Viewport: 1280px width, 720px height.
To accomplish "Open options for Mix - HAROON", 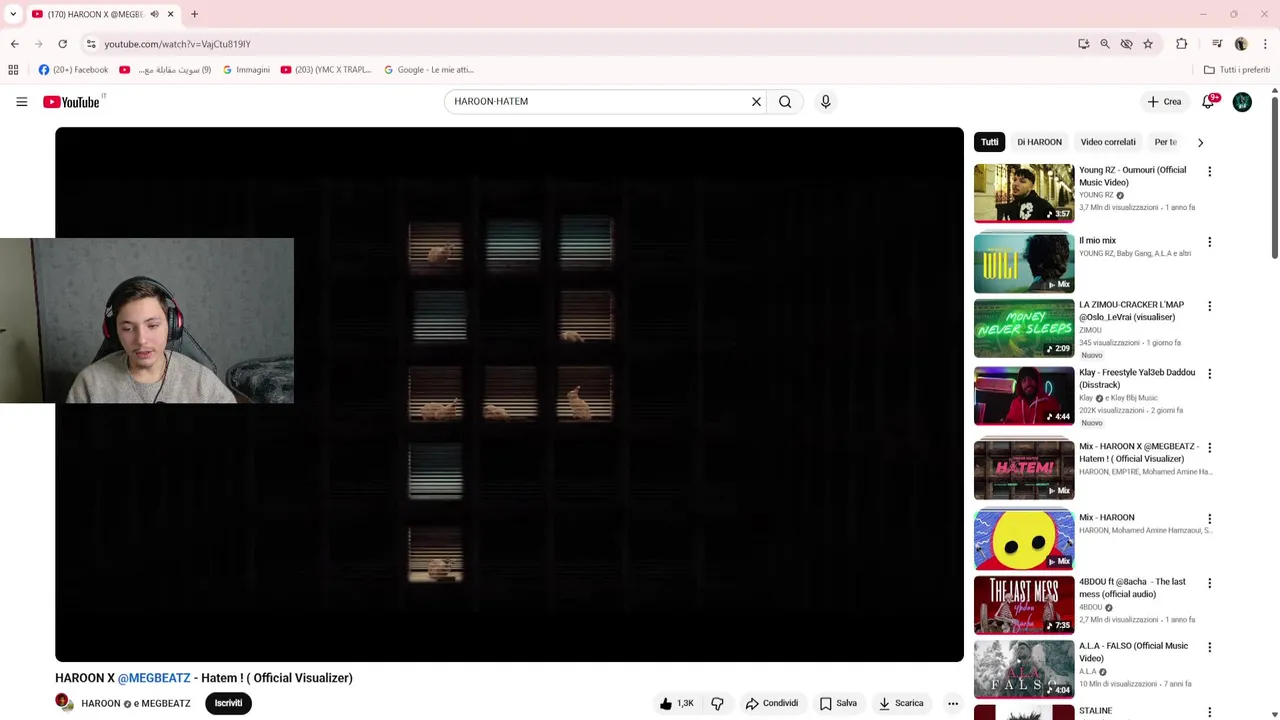I will [1209, 519].
